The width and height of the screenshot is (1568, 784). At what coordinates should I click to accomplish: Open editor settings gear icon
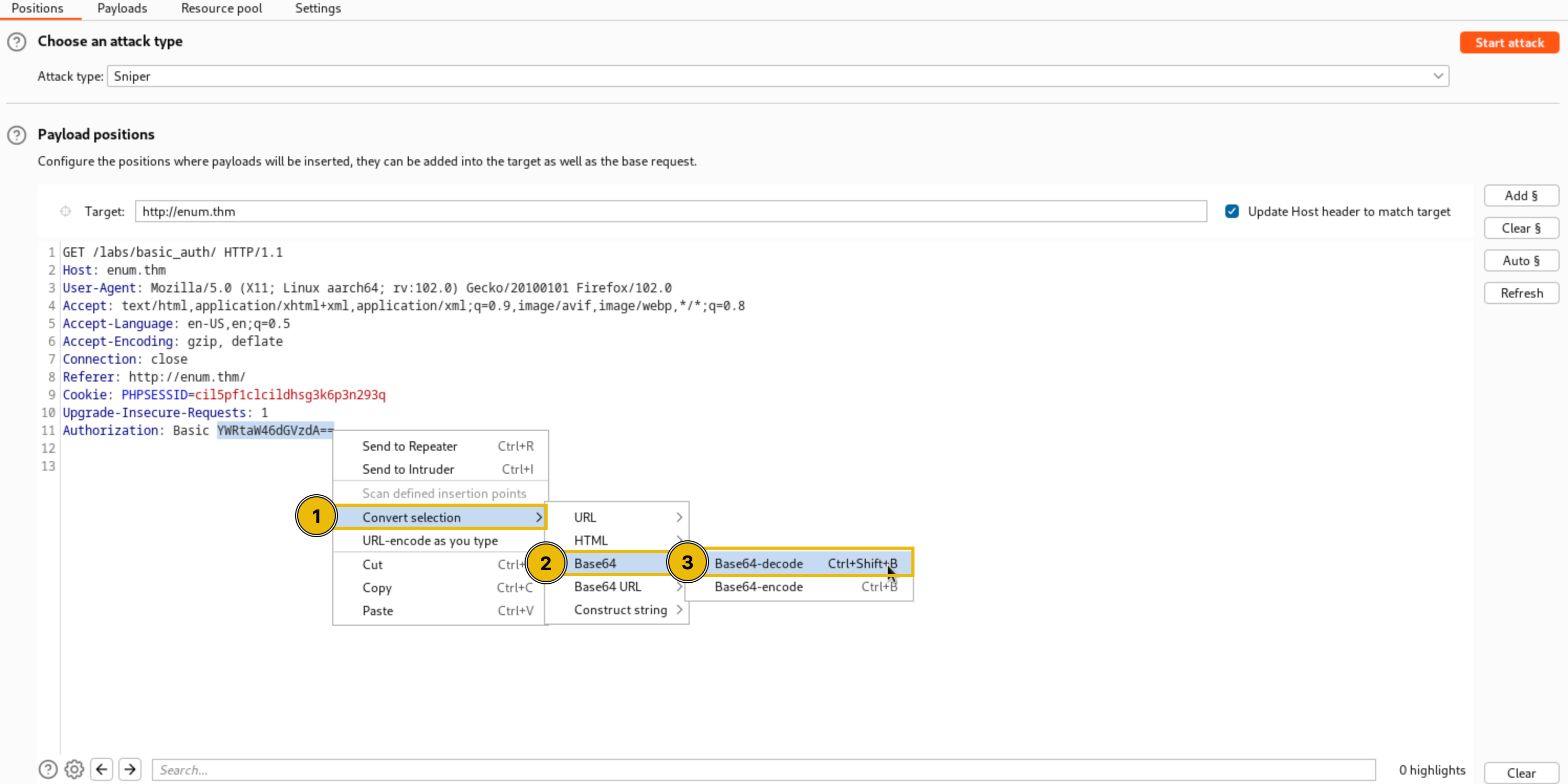74,769
